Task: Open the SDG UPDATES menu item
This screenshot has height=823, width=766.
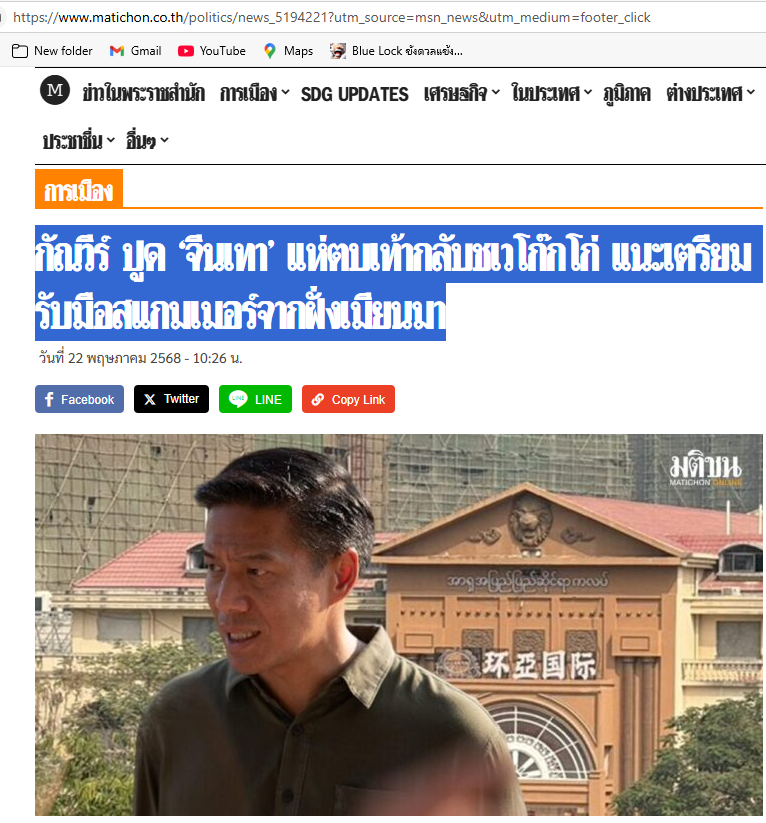Action: coord(354,94)
